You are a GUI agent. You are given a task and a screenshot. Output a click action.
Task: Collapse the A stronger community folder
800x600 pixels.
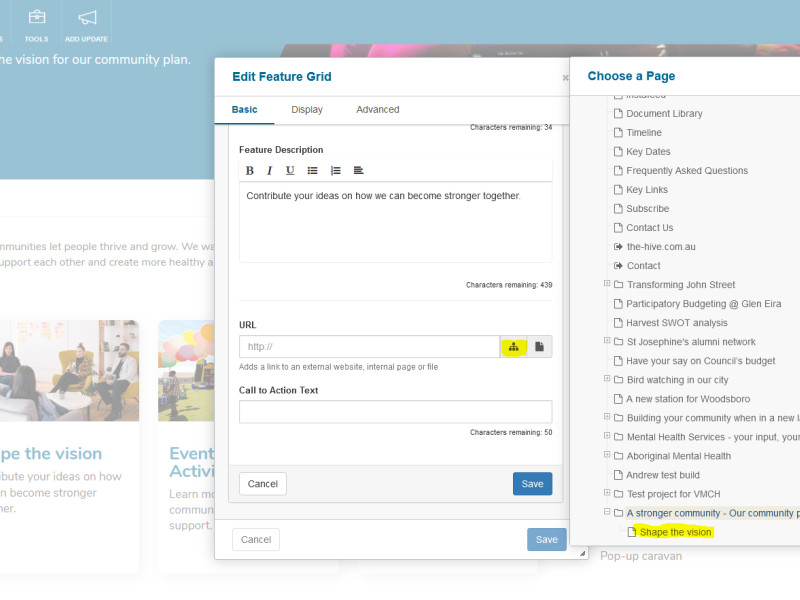point(607,512)
